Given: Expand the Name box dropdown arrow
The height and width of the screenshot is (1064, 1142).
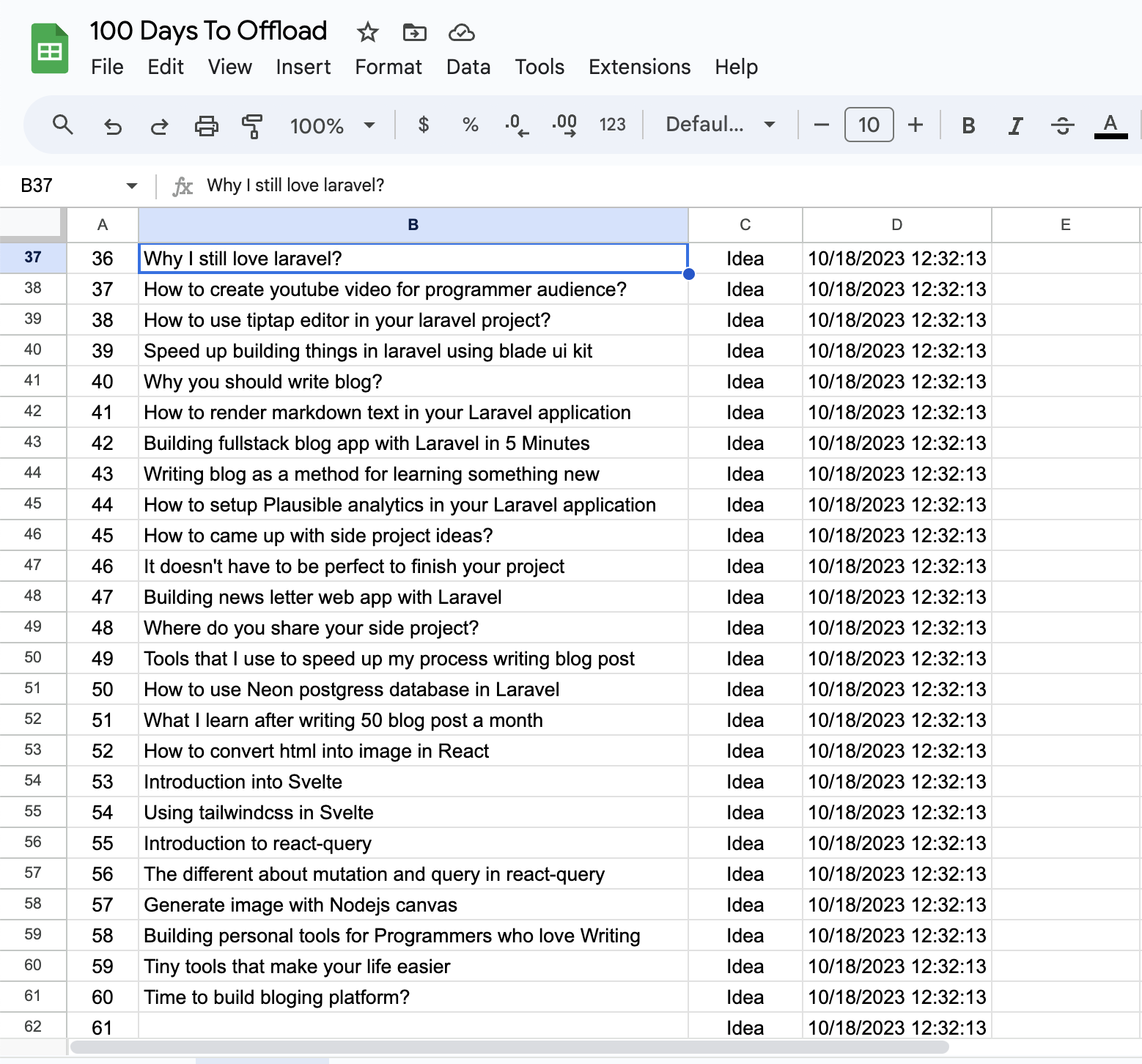Looking at the screenshot, I should coord(132,186).
